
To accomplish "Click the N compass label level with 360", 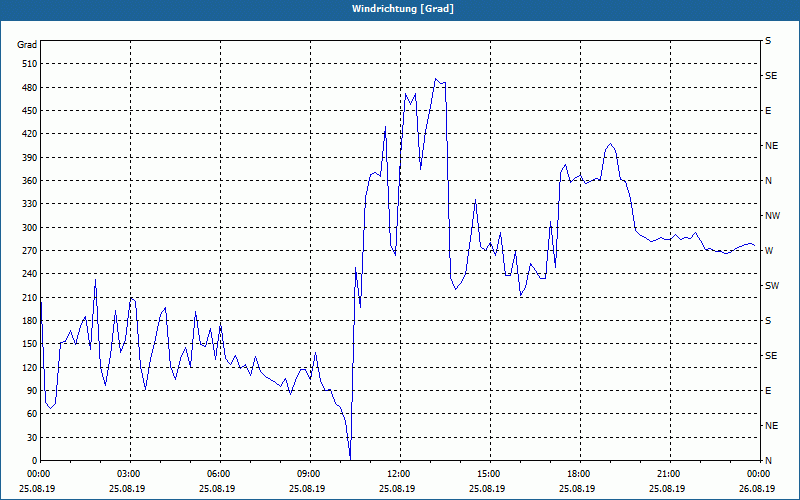I will tap(768, 181).
